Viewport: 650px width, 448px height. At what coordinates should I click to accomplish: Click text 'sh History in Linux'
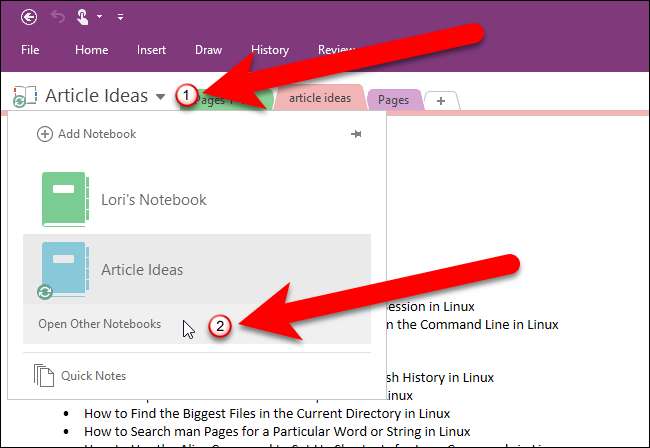tap(440, 378)
